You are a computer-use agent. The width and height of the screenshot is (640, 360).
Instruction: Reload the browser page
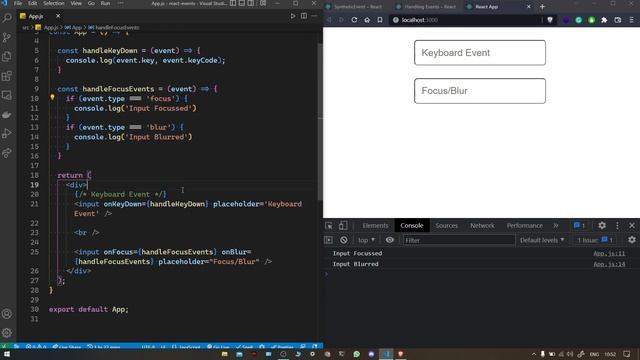click(x=354, y=20)
